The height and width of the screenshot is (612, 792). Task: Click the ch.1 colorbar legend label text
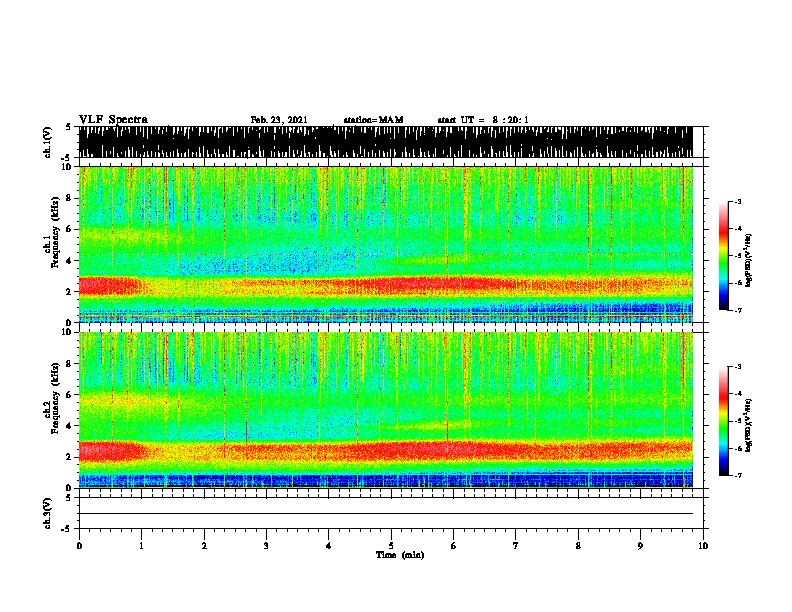pyautogui.click(x=748, y=260)
